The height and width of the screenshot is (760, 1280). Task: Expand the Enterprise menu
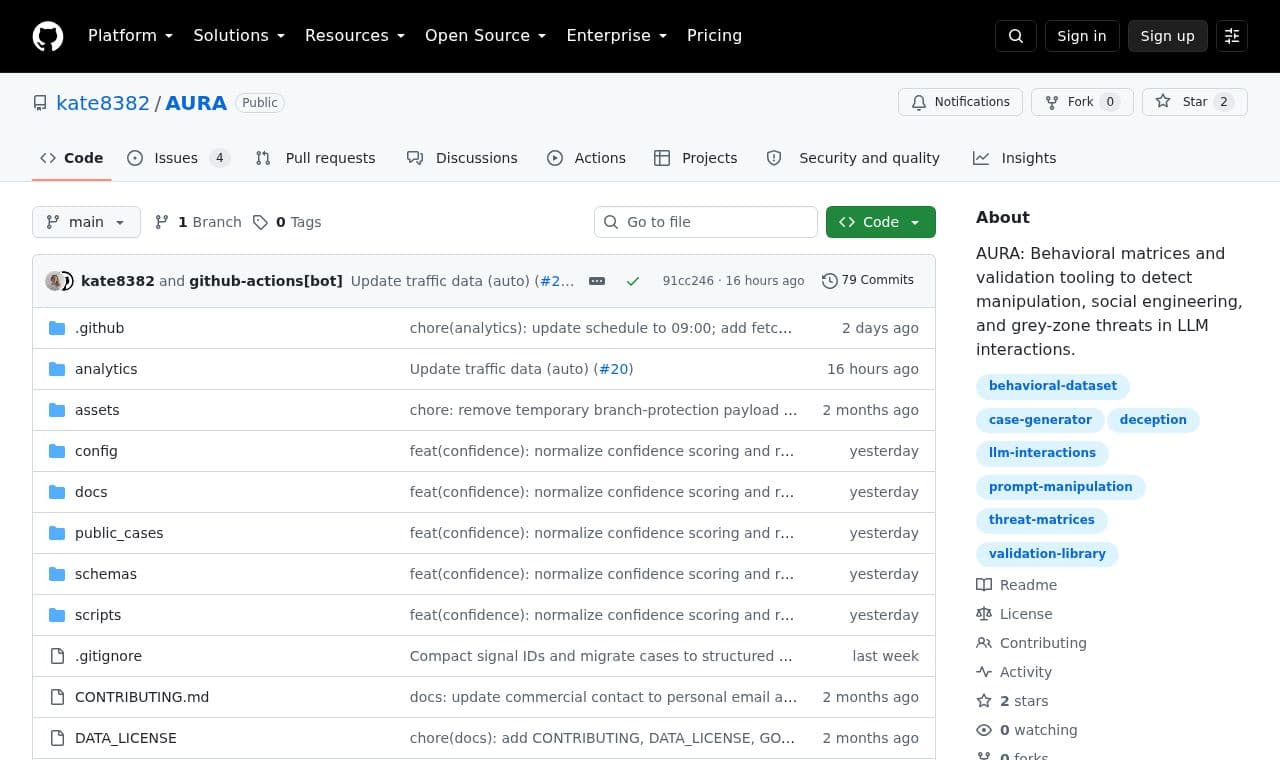[x=617, y=35]
